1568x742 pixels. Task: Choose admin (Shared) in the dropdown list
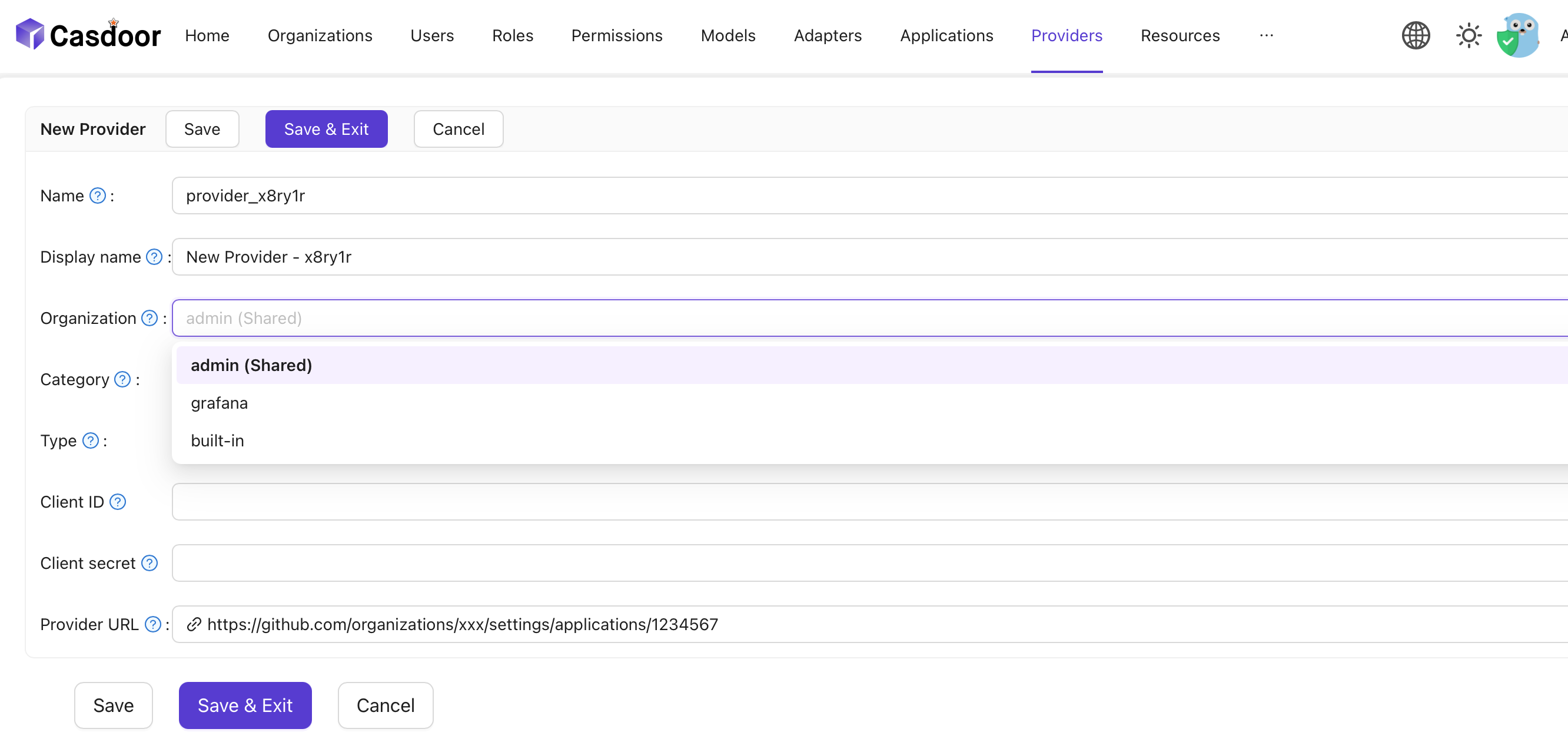[x=251, y=365]
